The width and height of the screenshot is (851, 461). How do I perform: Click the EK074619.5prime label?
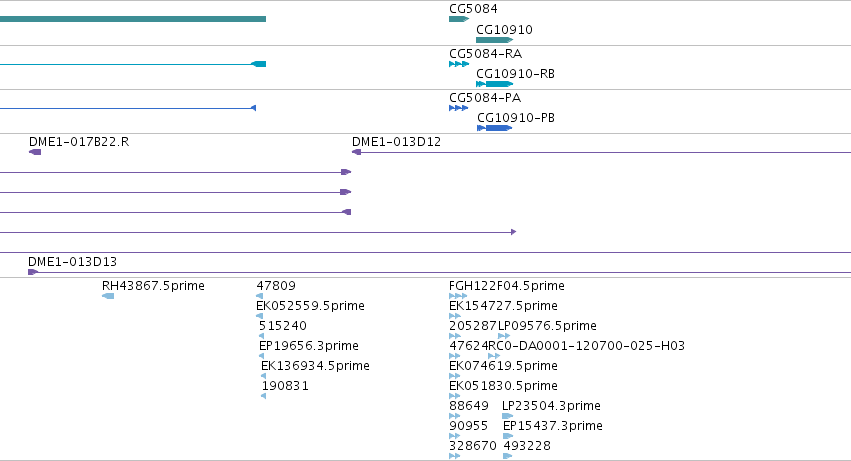tap(503, 366)
